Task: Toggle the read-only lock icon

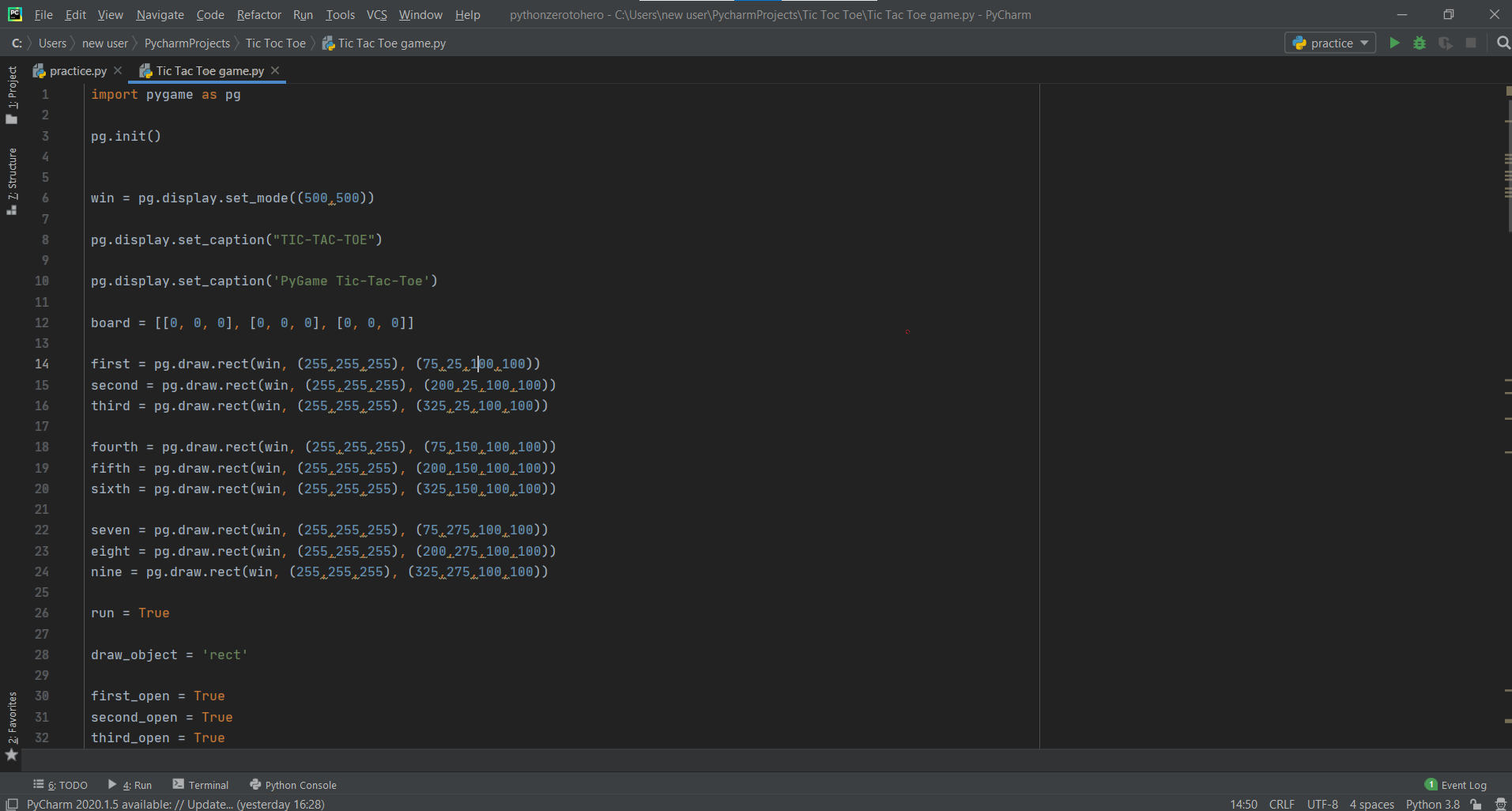Action: pos(1476,804)
